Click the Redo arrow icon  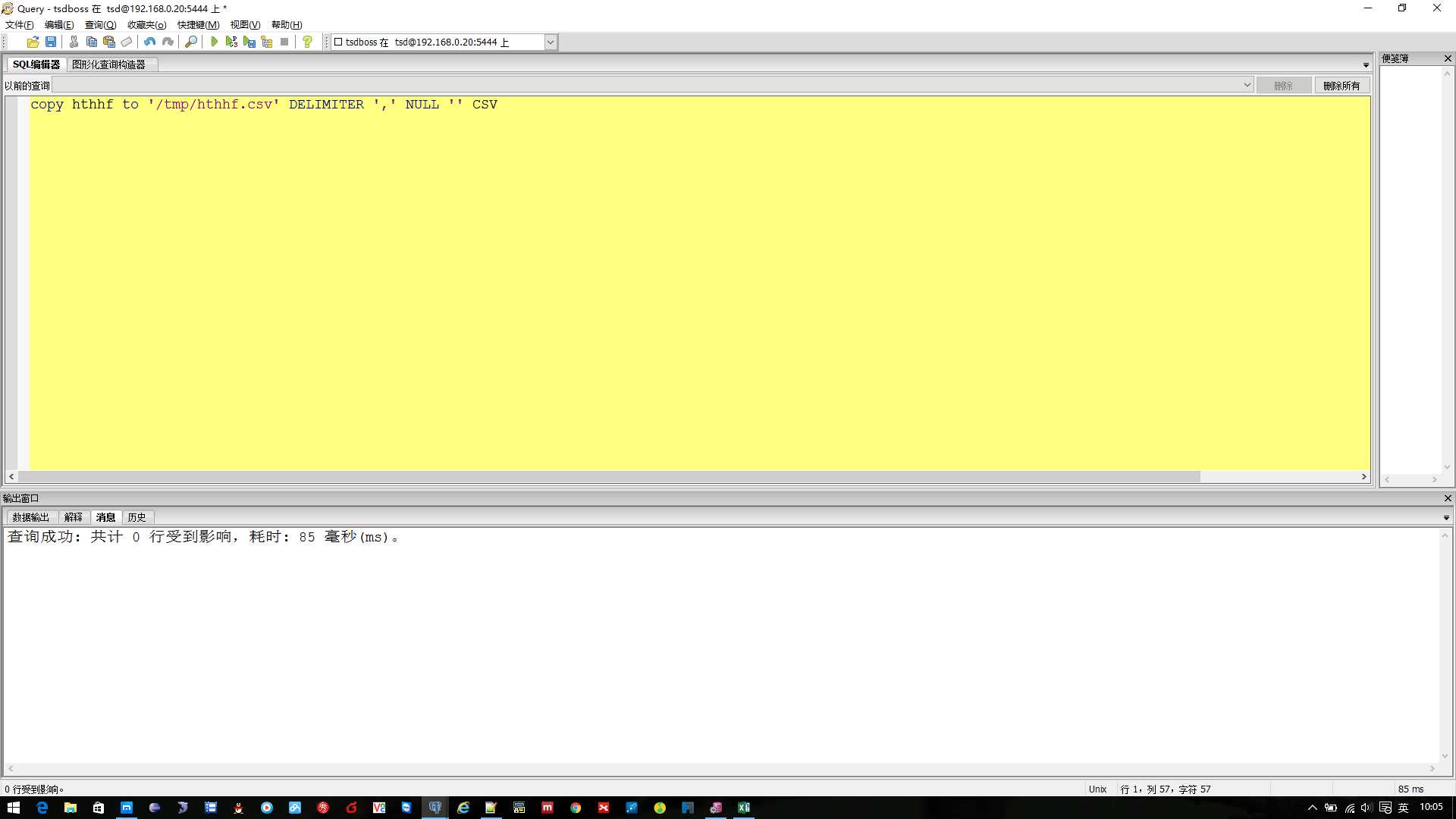tap(168, 42)
